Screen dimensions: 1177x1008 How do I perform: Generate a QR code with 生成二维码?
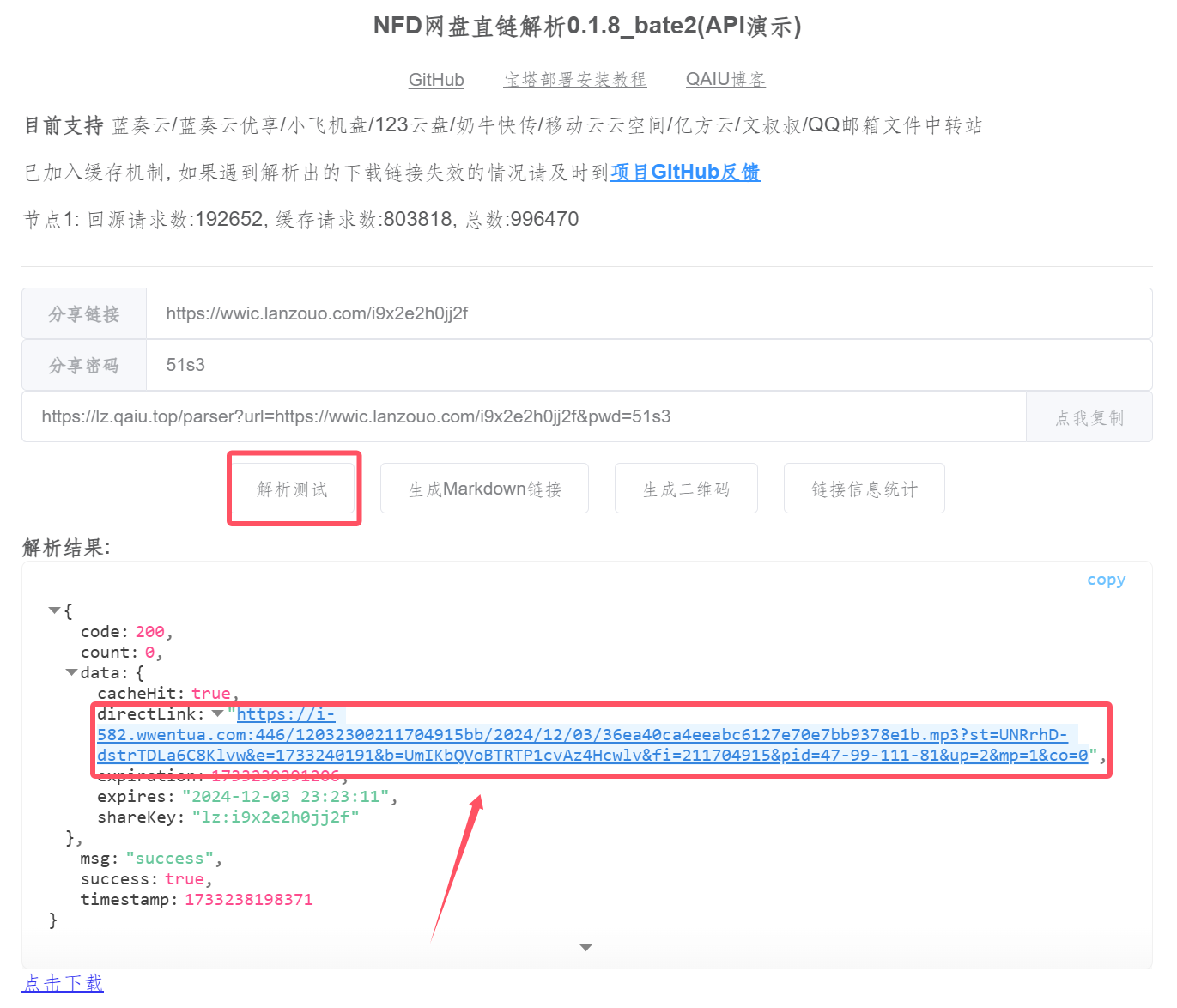(x=685, y=489)
